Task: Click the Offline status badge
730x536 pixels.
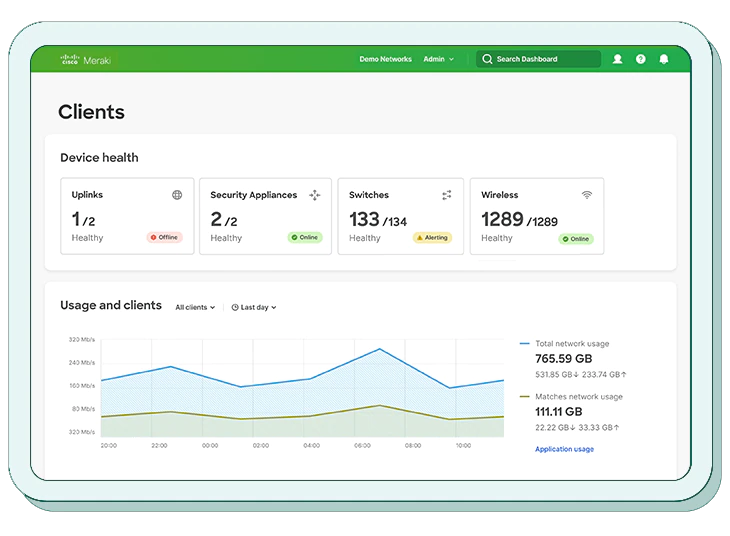Action: point(165,238)
